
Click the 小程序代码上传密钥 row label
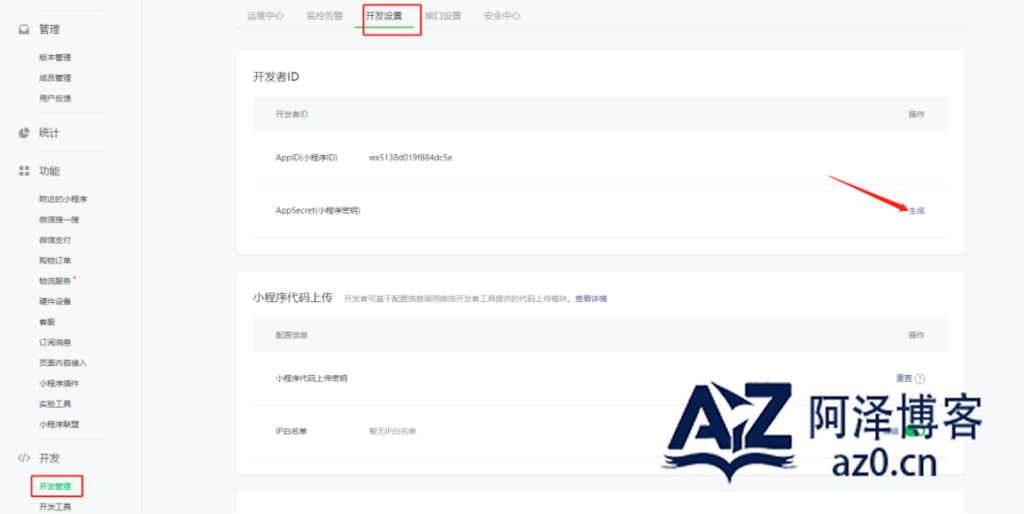(x=312, y=378)
